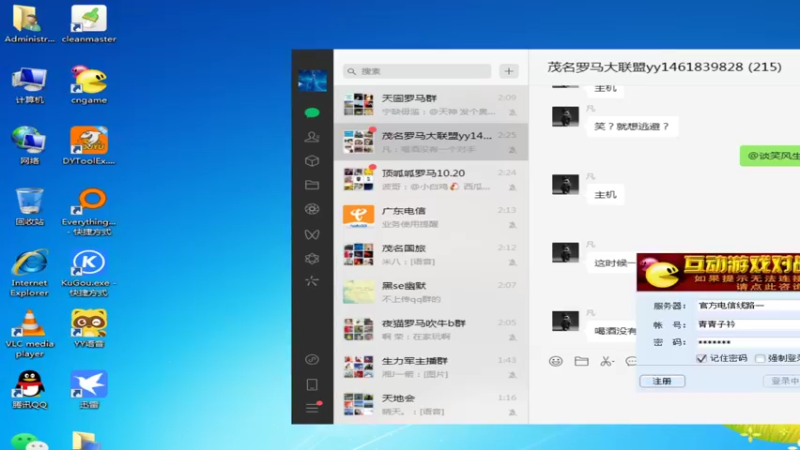The height and width of the screenshot is (450, 800).
Task: Open the hamburger settings menu in sidebar
Action: 312,408
